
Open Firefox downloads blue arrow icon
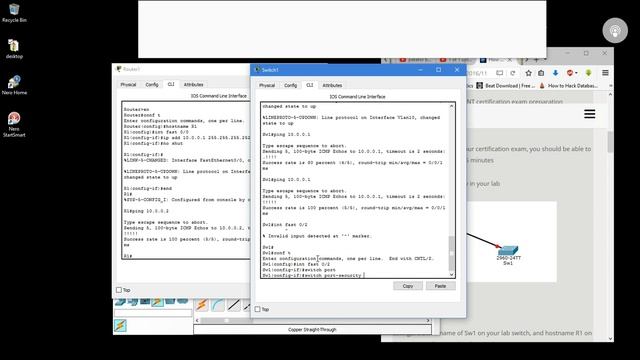click(555, 73)
